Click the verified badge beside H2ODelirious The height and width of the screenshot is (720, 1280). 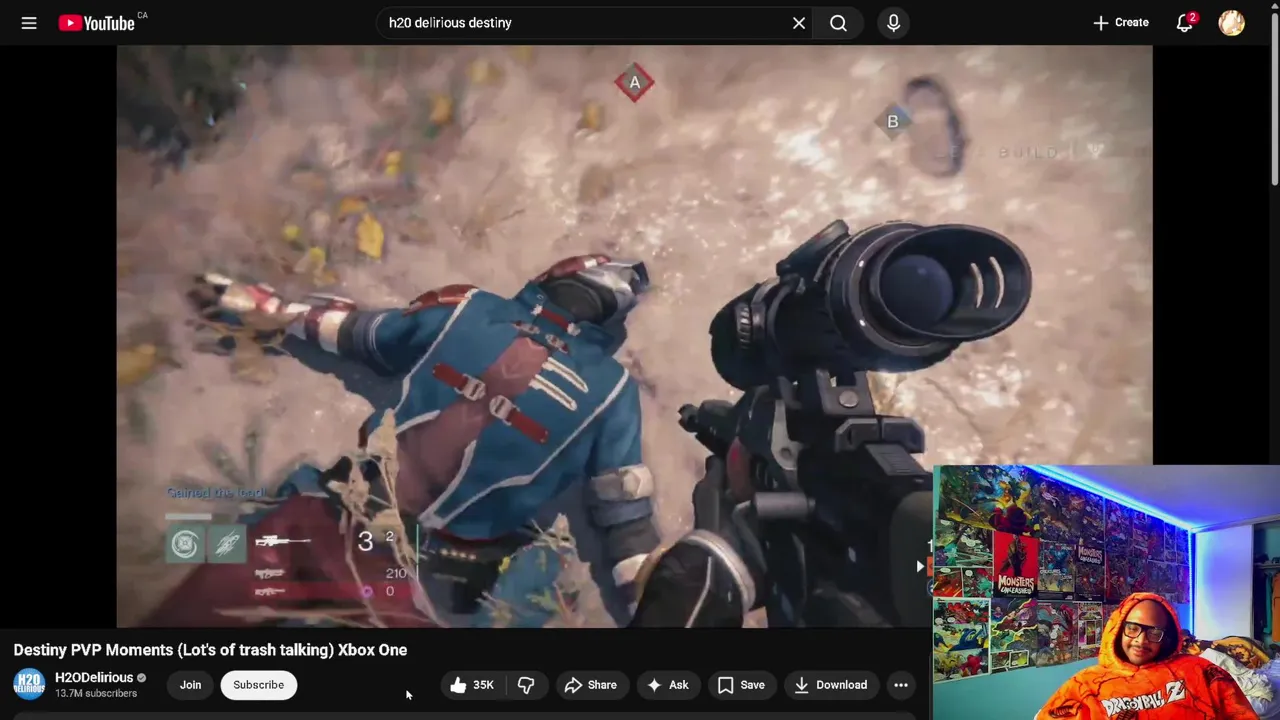[x=141, y=678]
